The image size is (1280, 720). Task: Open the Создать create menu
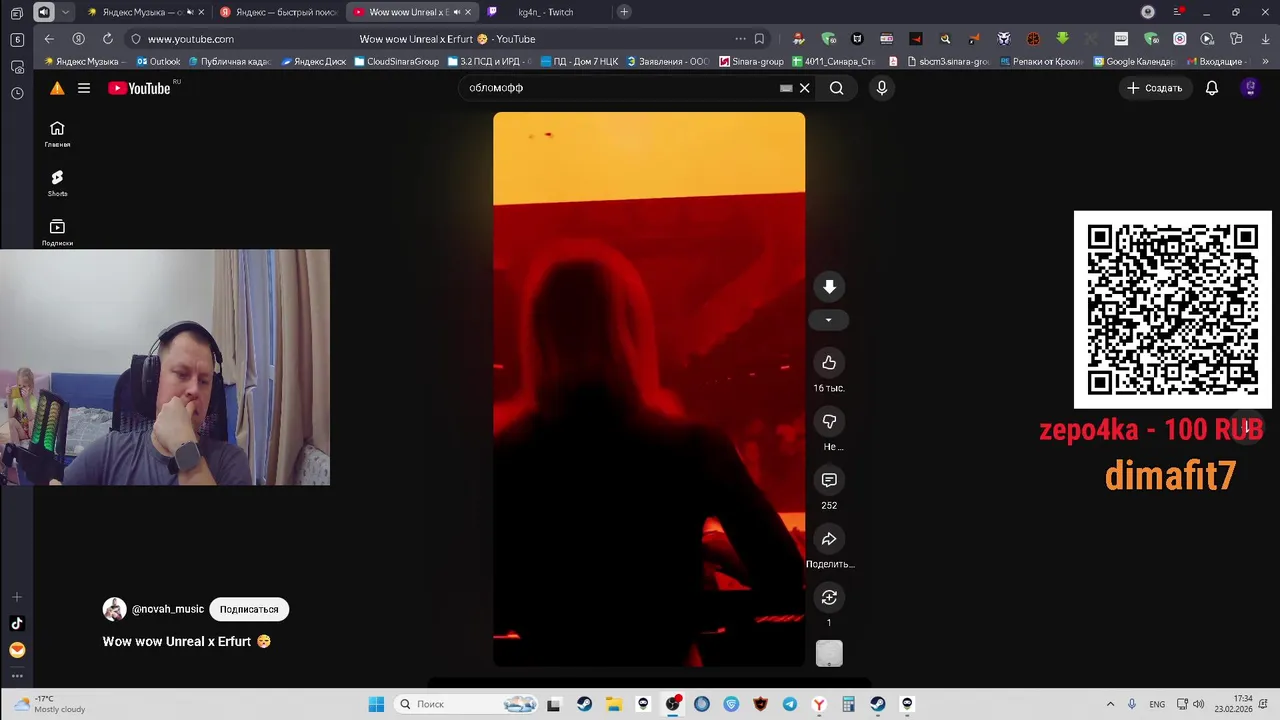1154,88
